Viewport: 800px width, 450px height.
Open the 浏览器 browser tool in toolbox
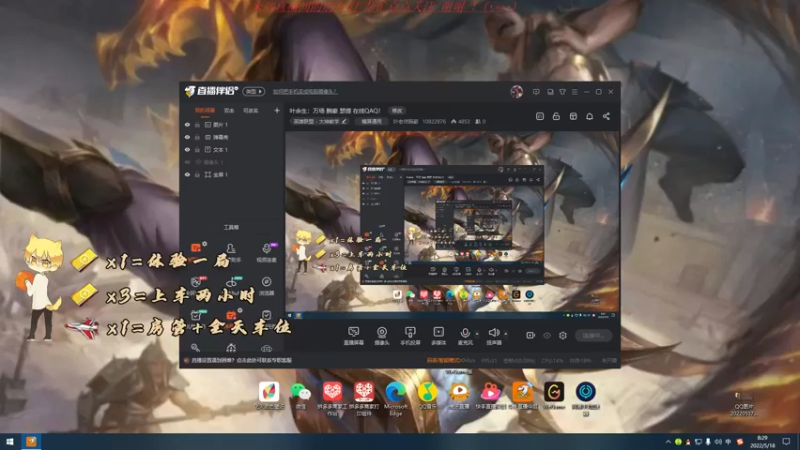coord(266,286)
